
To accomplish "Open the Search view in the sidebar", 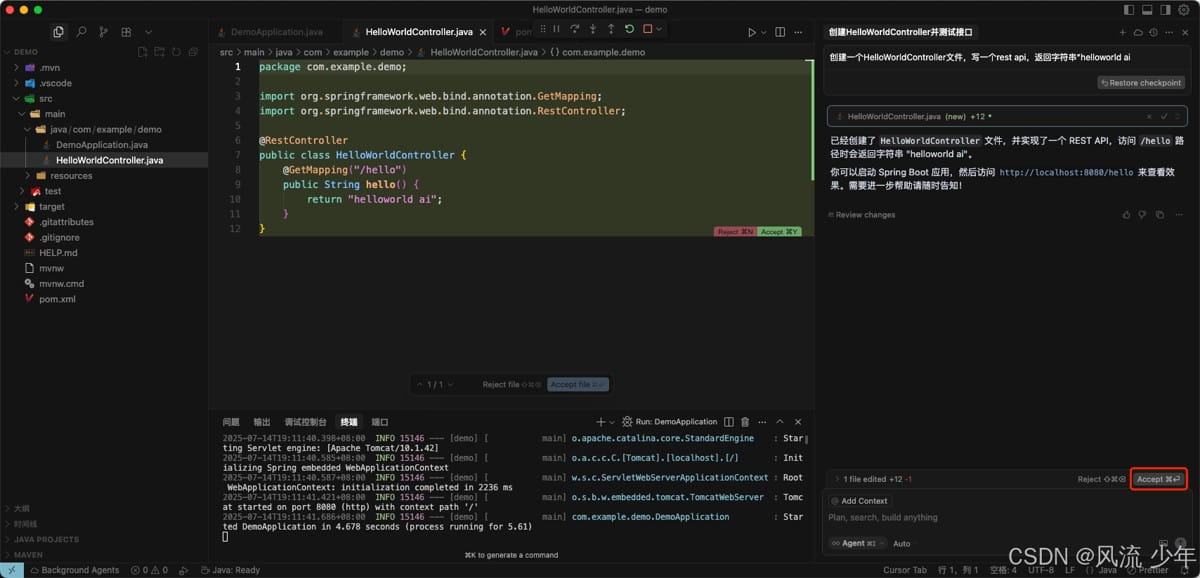I will click(81, 32).
